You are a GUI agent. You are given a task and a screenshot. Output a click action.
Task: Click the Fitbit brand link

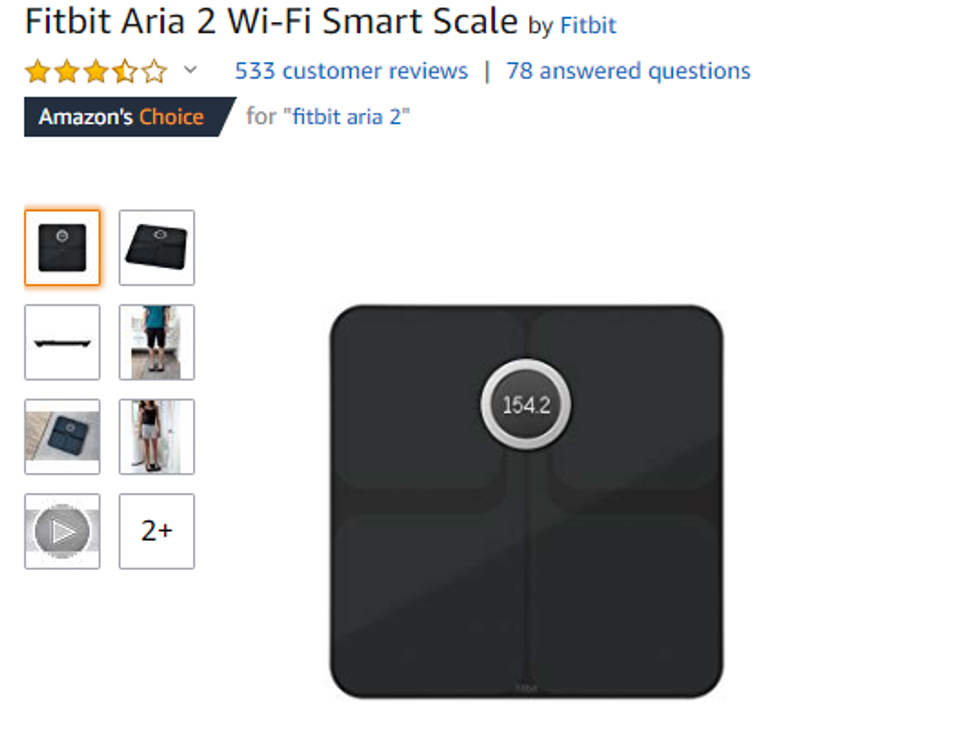588,26
